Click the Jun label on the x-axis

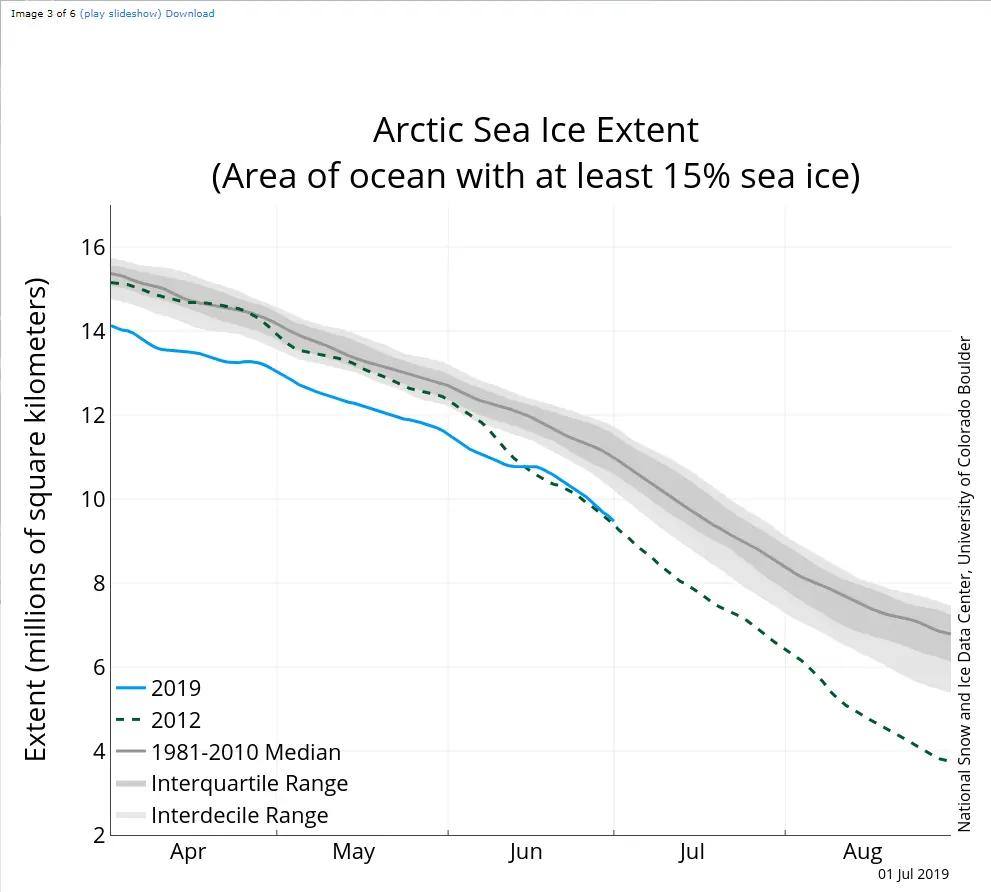525,852
